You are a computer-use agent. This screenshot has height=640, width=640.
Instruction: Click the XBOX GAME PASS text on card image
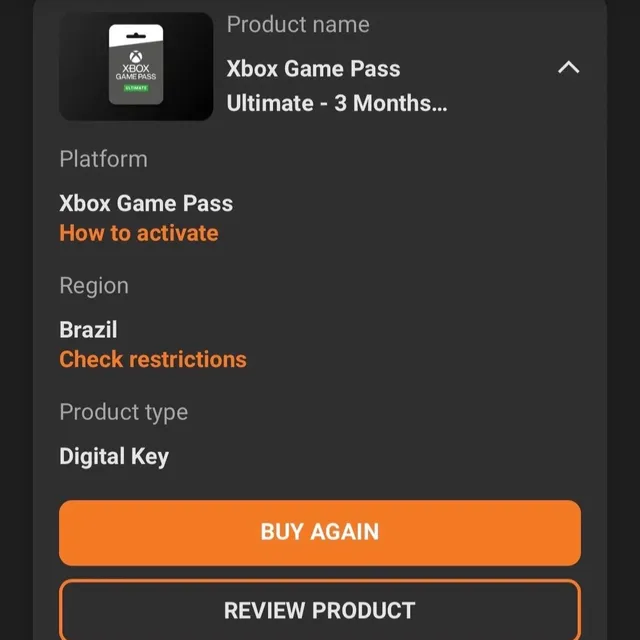(136, 72)
